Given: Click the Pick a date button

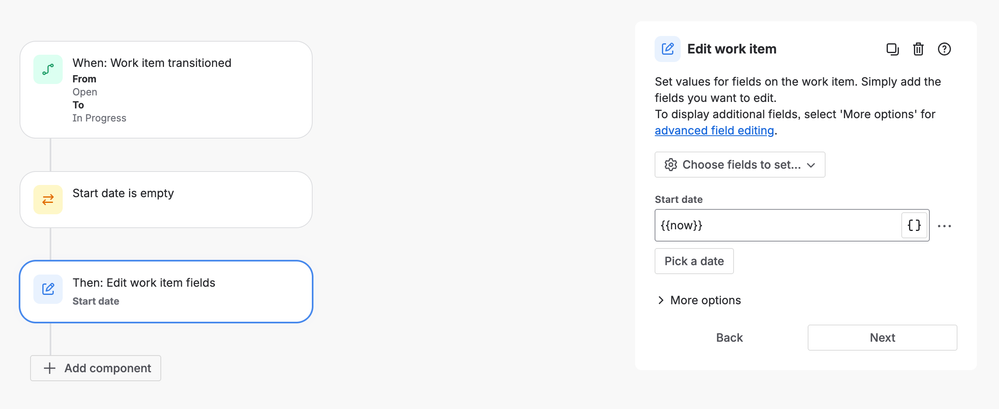Looking at the screenshot, I should [694, 261].
